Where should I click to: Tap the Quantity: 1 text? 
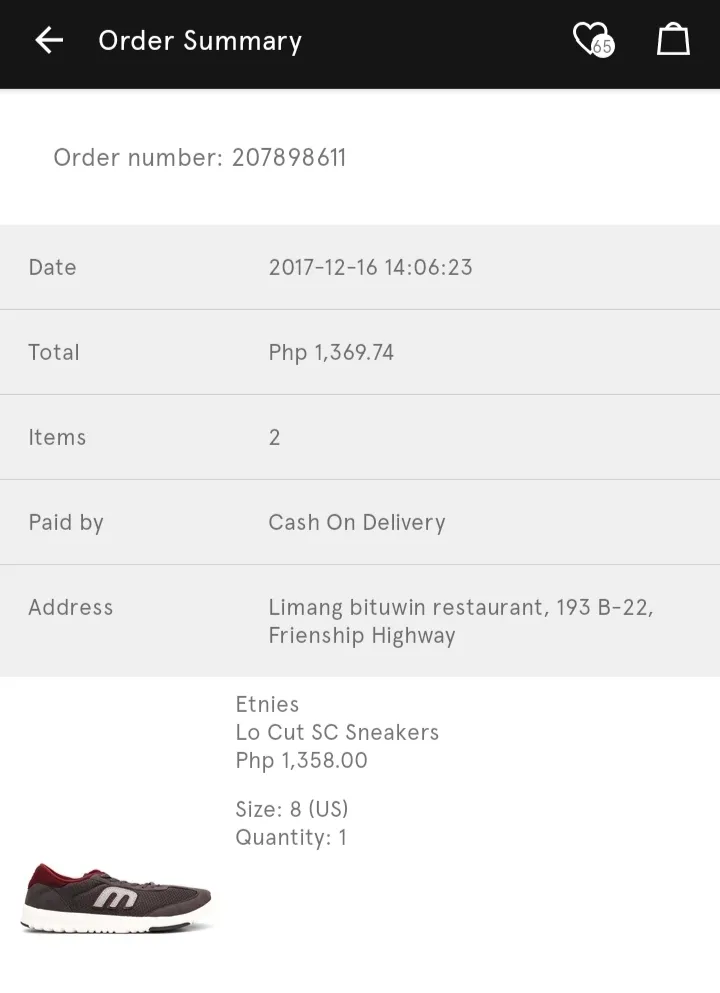click(291, 838)
